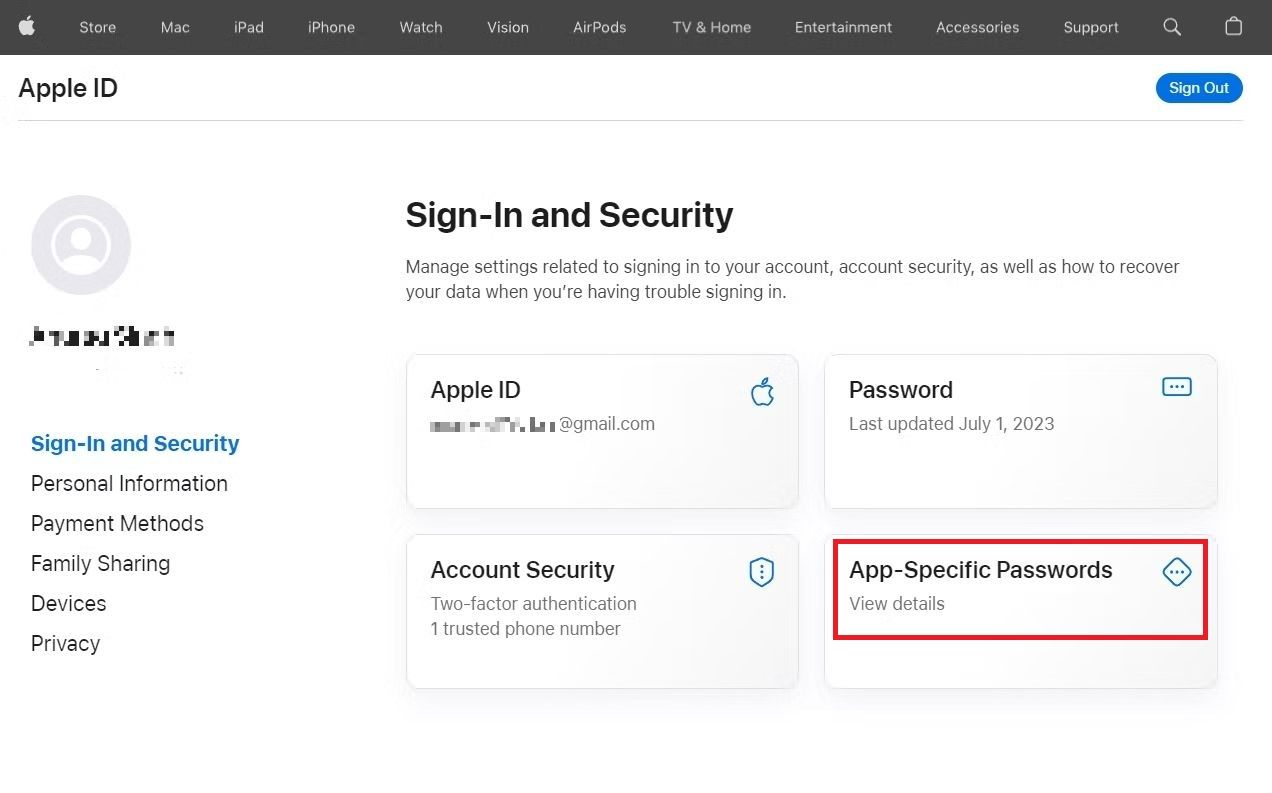Open the Support menu item
Screen dimensions: 1272x793
[1090, 27]
